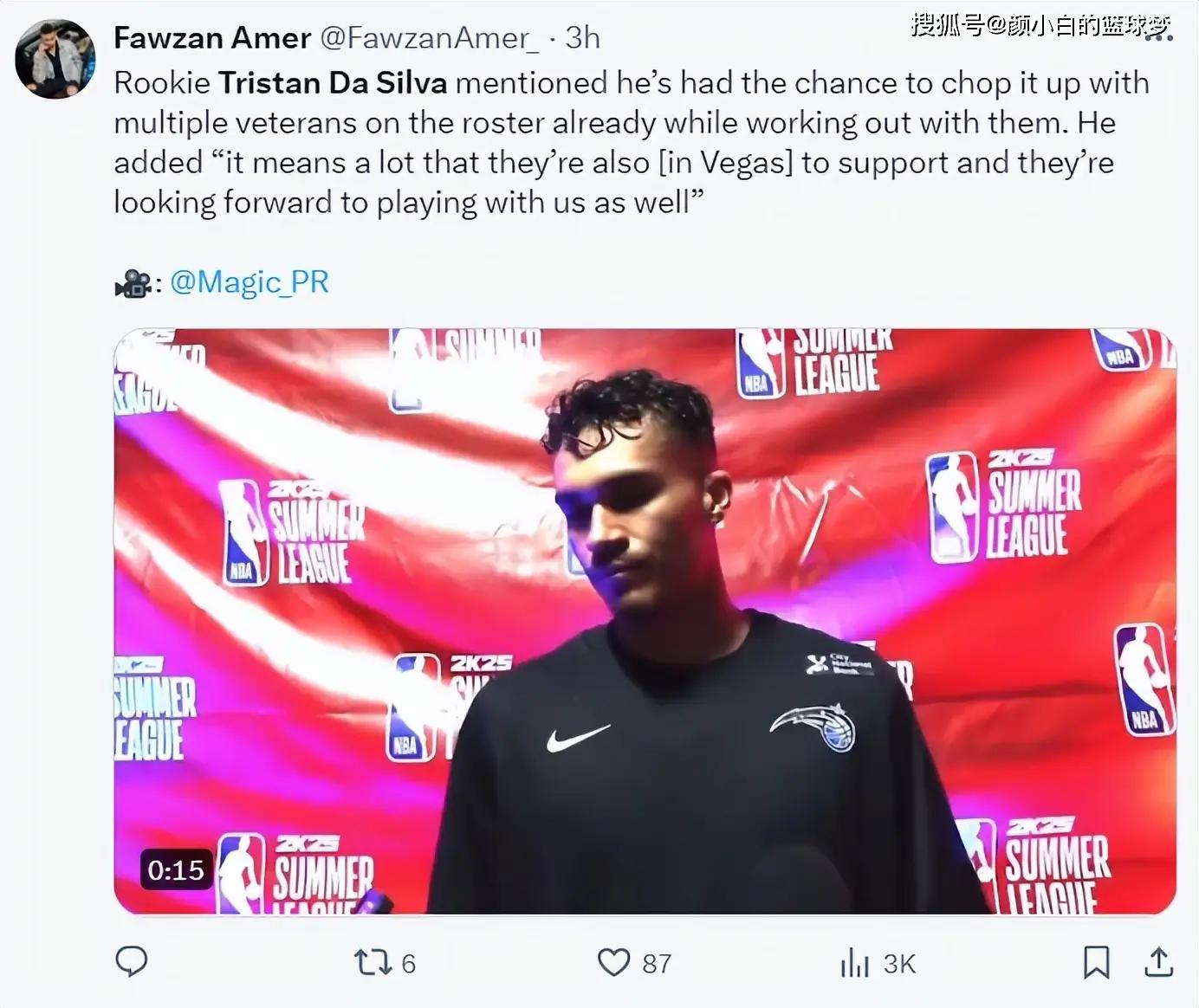
Task: Play the embedded interview video
Action: pyautogui.click(x=645, y=621)
